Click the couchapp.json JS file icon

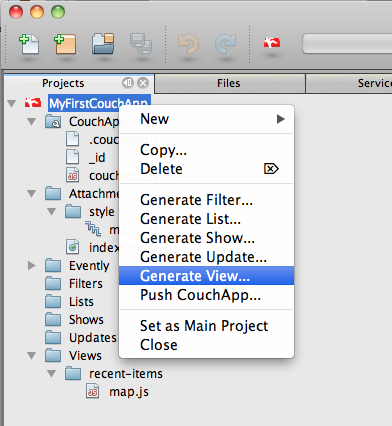coord(73,175)
